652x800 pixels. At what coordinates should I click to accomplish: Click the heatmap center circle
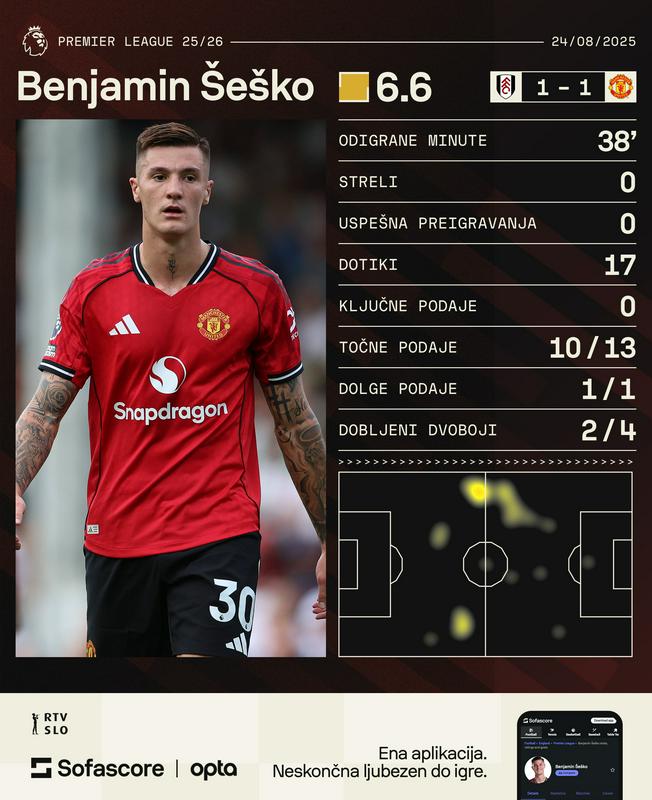coord(485,564)
